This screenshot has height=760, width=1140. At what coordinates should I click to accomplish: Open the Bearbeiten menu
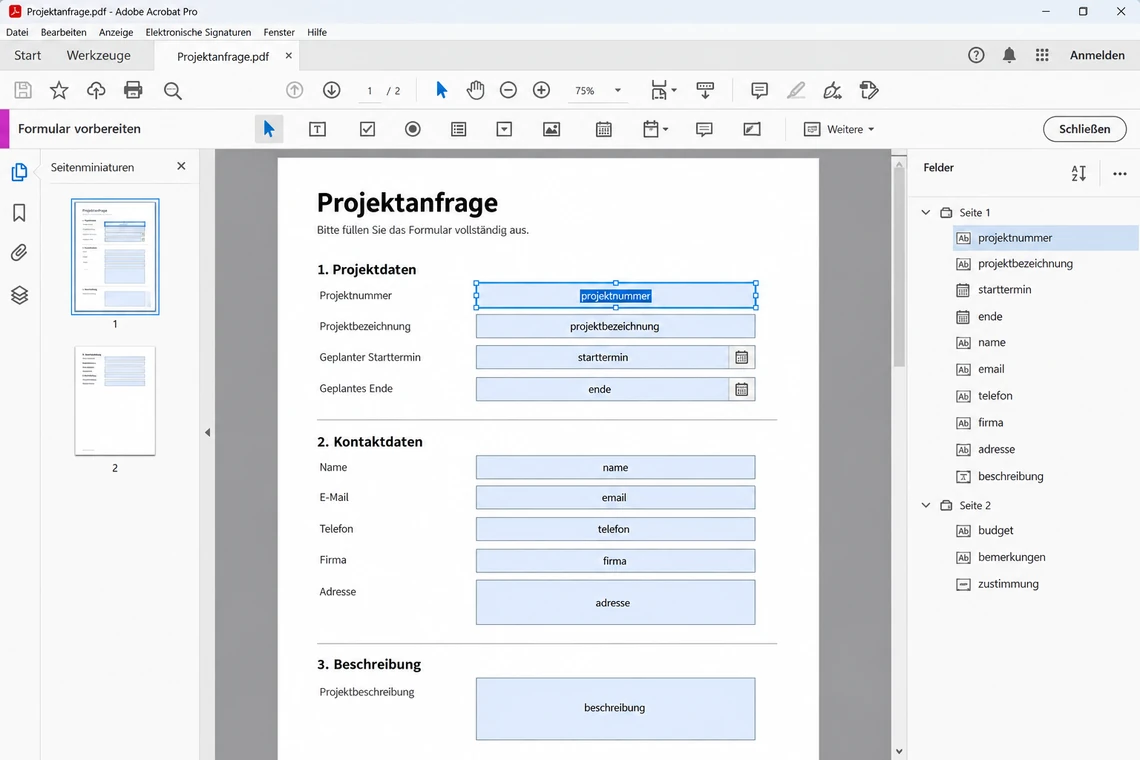coord(63,32)
